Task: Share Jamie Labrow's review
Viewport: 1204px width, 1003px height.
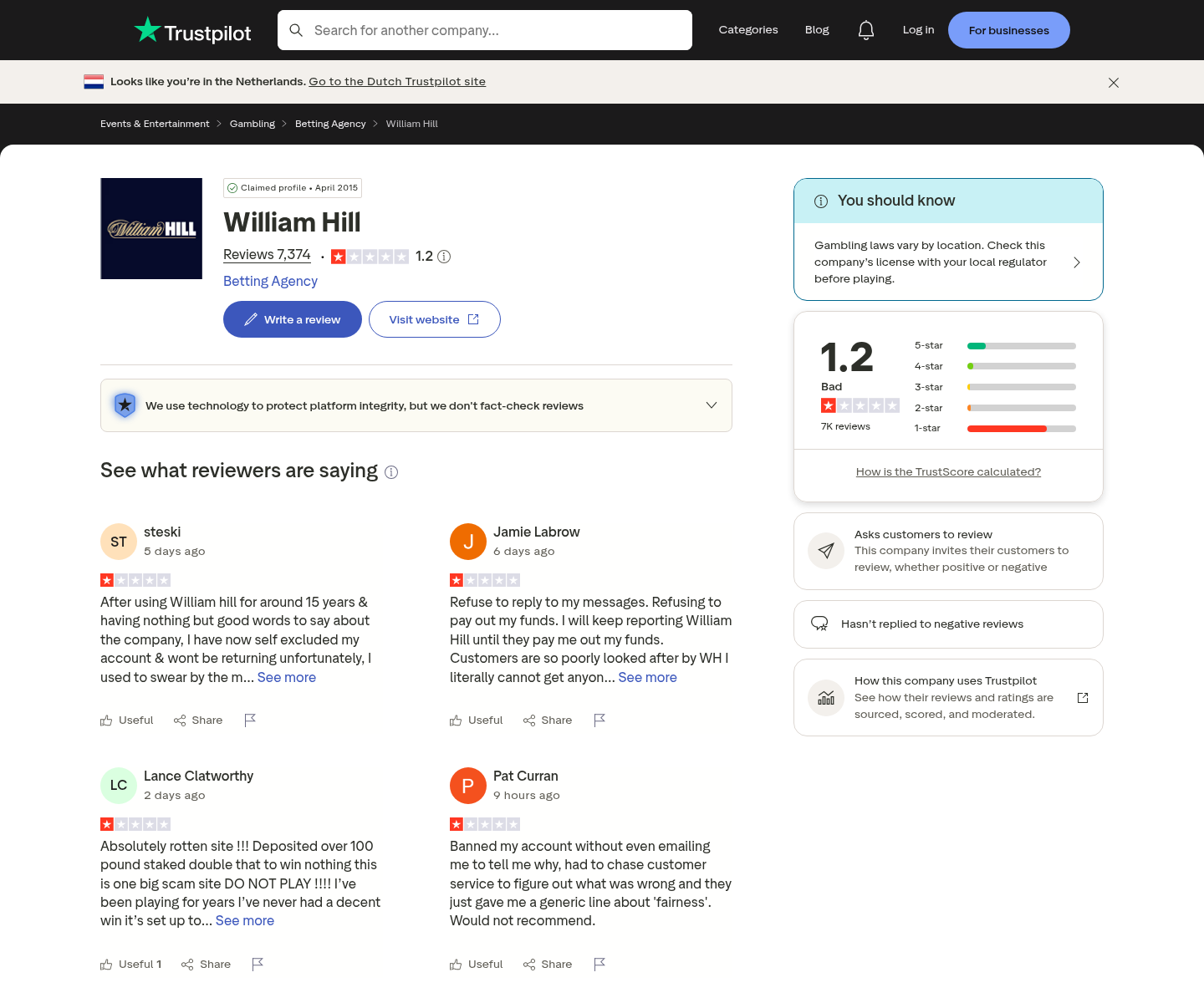Action: point(548,720)
